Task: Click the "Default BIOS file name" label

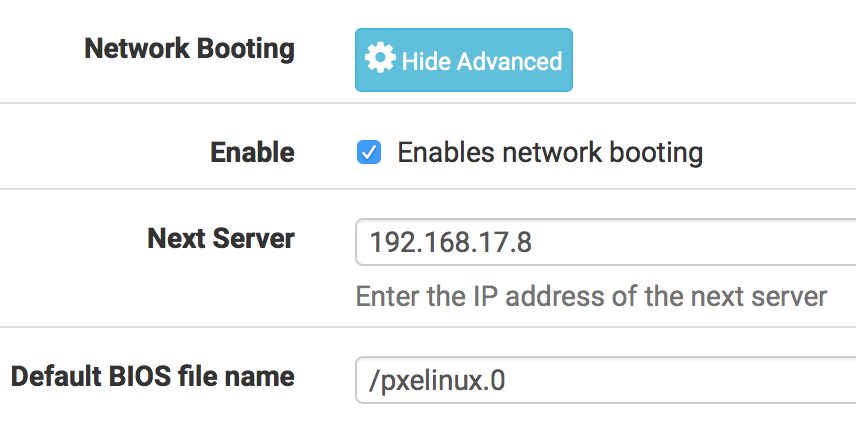Action: click(152, 377)
